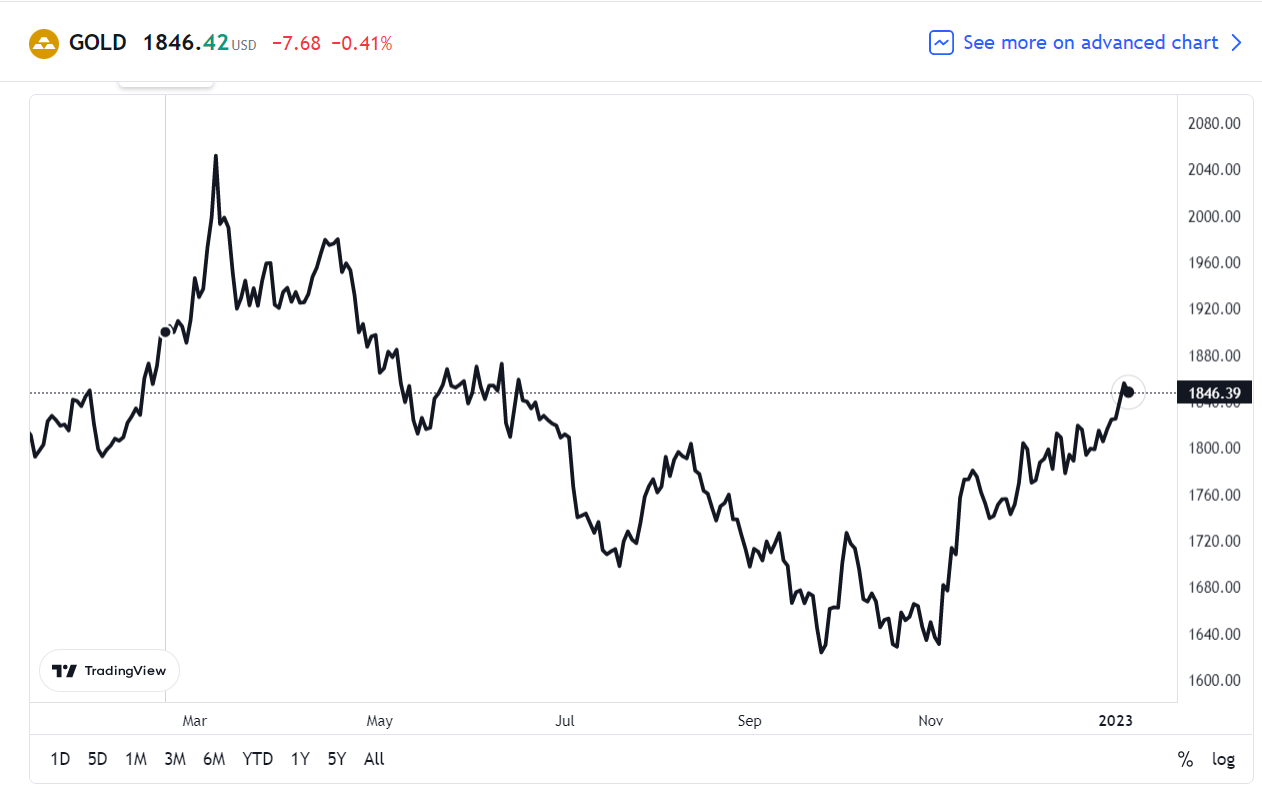1262x794 pixels.
Task: Click the 1846.39 current price label
Action: coord(1215,393)
